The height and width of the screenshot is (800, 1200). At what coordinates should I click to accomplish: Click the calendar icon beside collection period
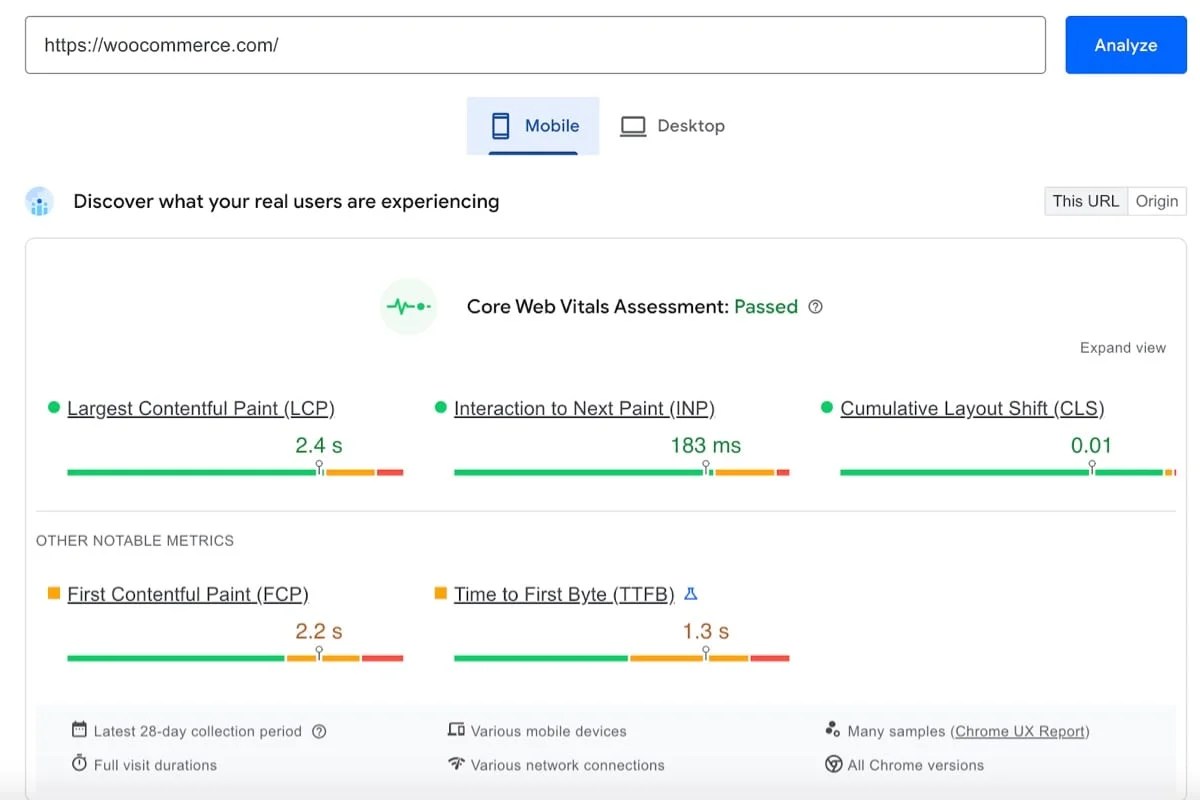pyautogui.click(x=79, y=731)
